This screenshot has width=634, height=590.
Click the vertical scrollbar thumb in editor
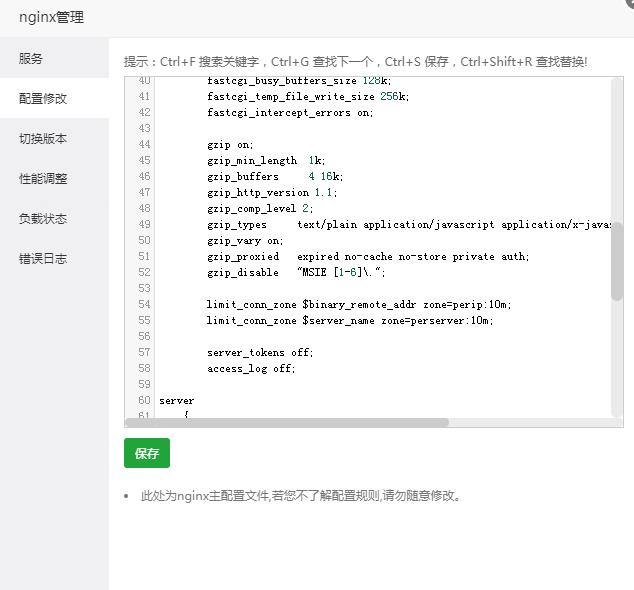tap(617, 261)
